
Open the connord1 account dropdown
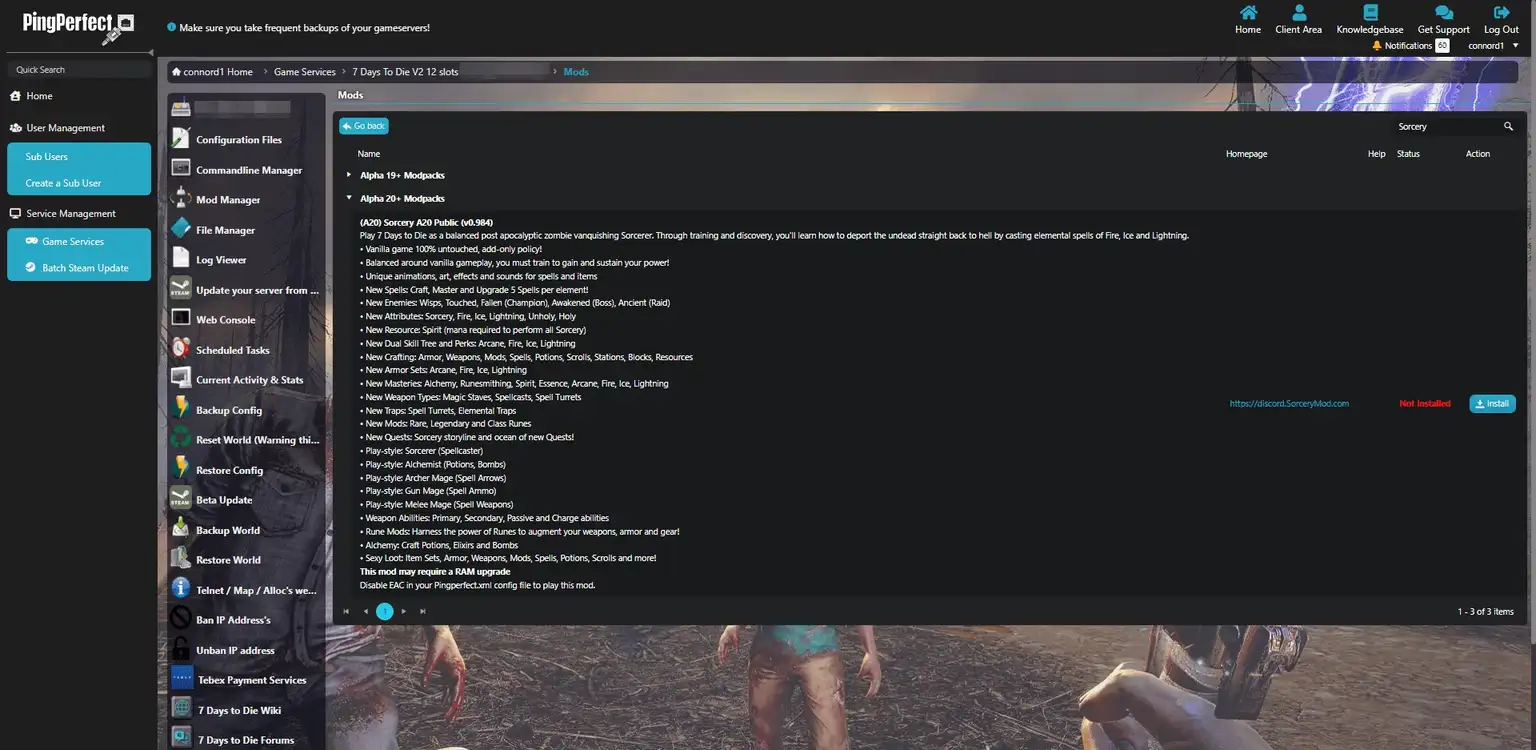tap(1493, 46)
